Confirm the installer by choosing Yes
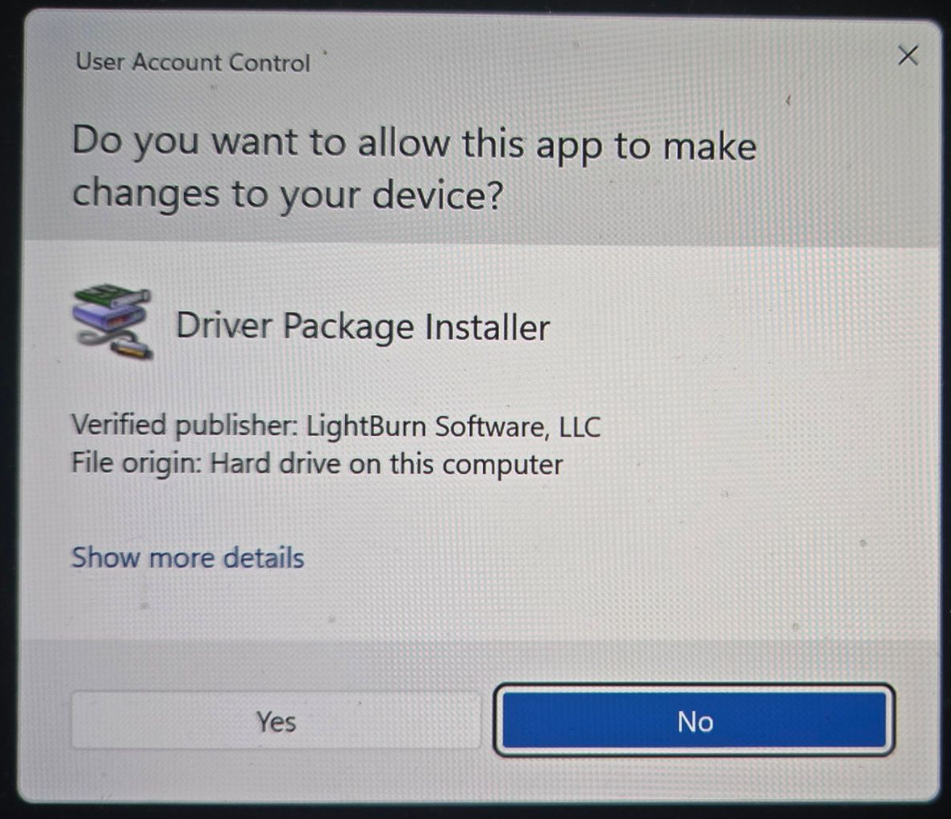Image resolution: width=951 pixels, height=819 pixels. point(276,721)
